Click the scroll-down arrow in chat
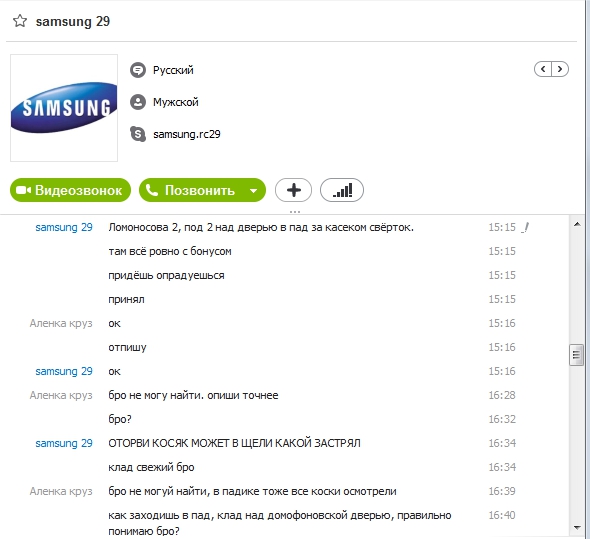590x539 pixels. (x=577, y=528)
